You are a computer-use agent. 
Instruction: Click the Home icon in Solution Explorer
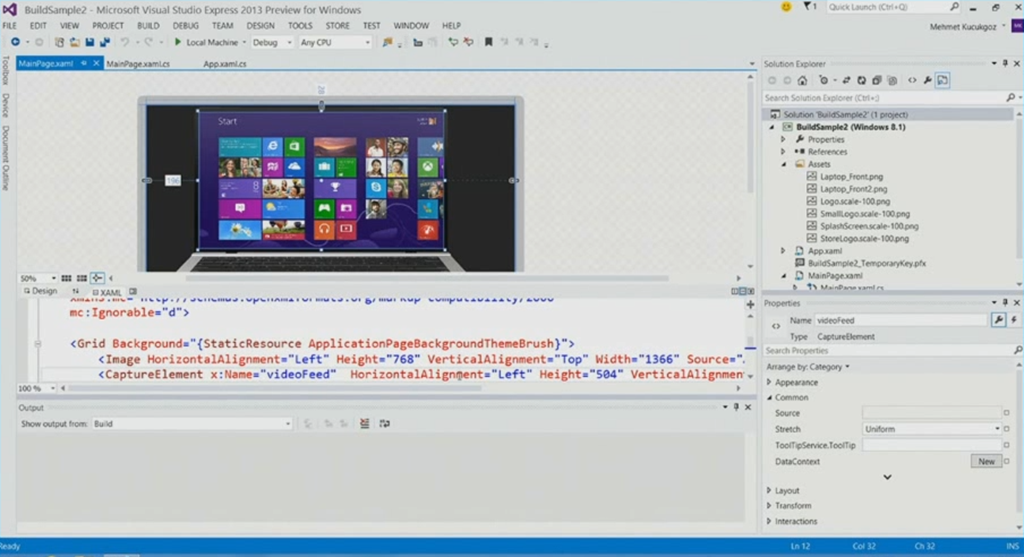(x=802, y=80)
